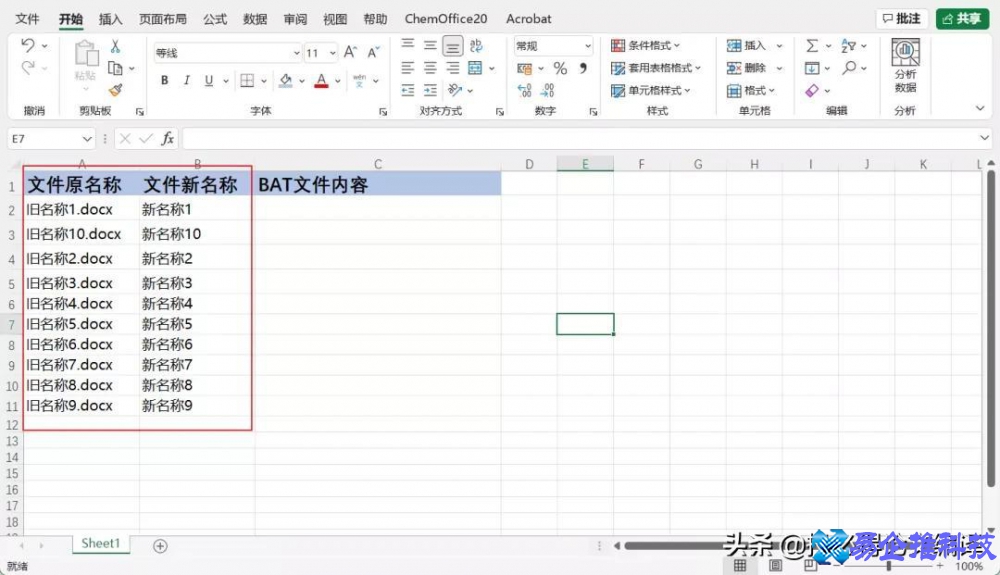Viewport: 1000px width, 575px height.
Task: Click the Merge and Center icon
Action: [475, 68]
